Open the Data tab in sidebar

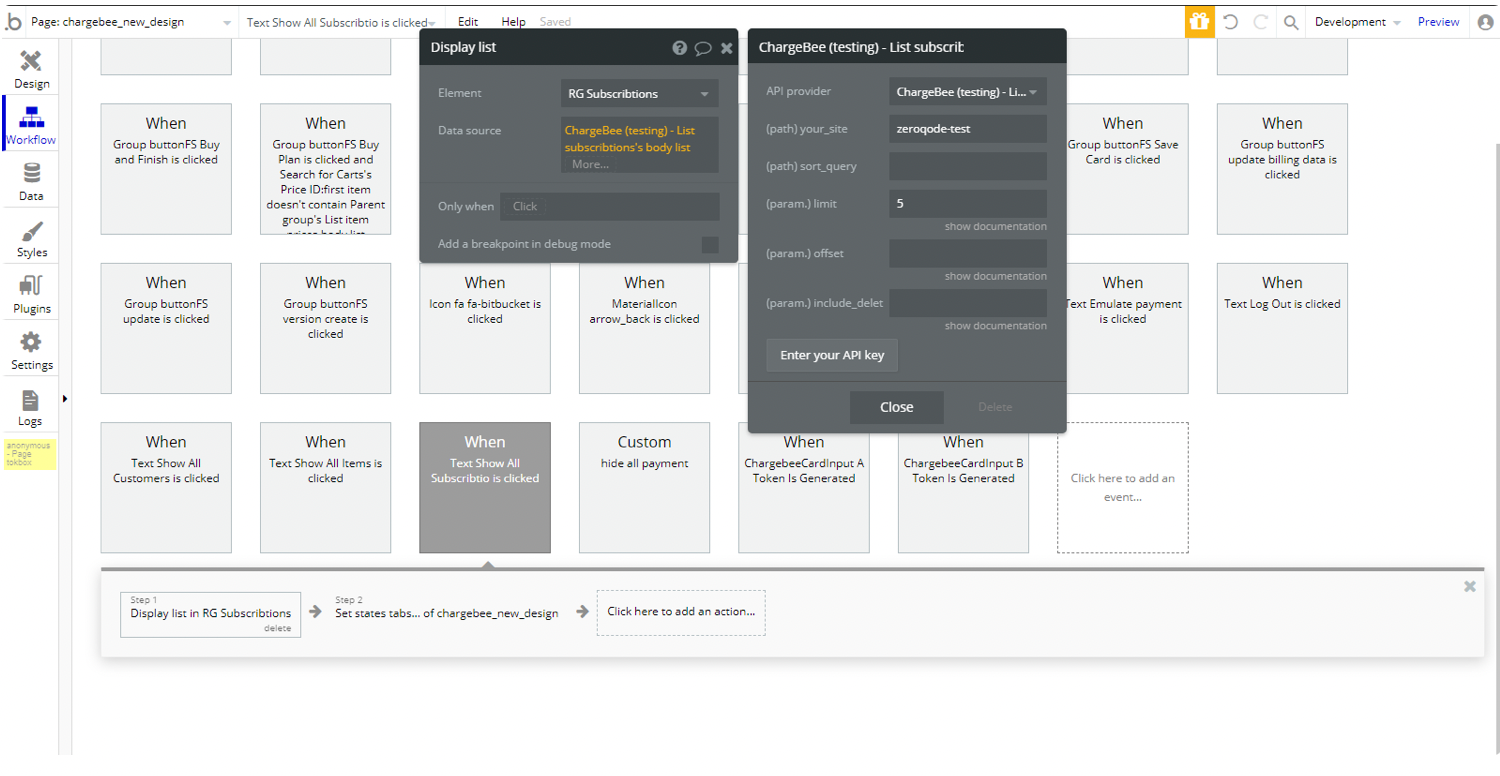pyautogui.click(x=31, y=181)
